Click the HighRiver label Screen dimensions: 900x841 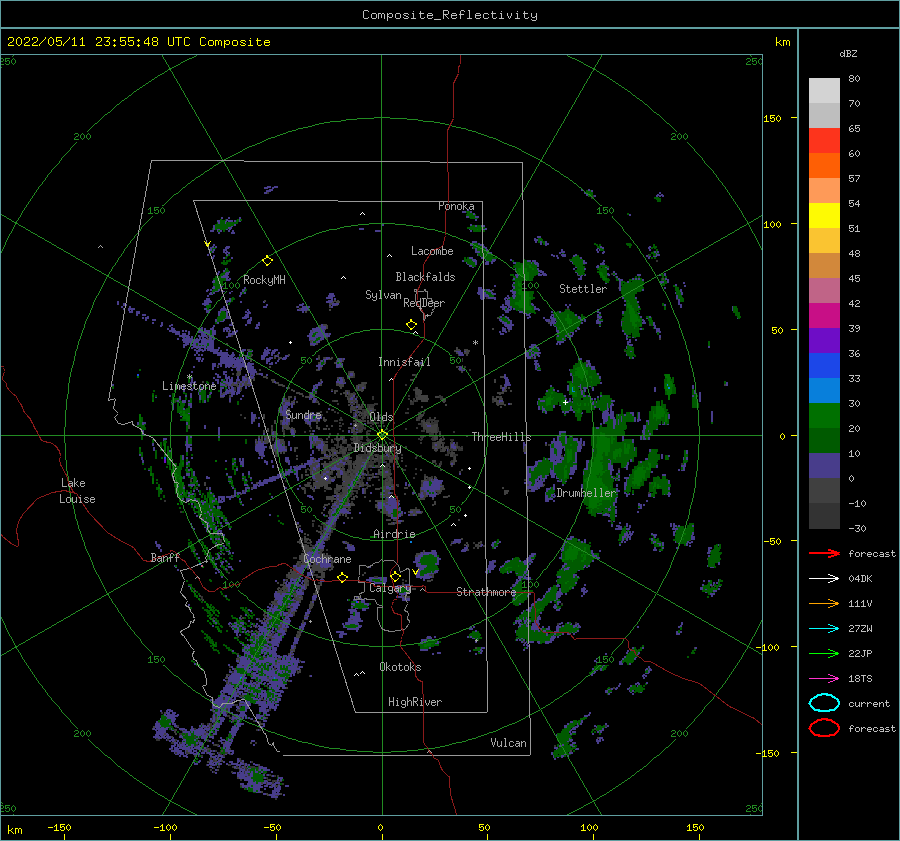click(415, 702)
